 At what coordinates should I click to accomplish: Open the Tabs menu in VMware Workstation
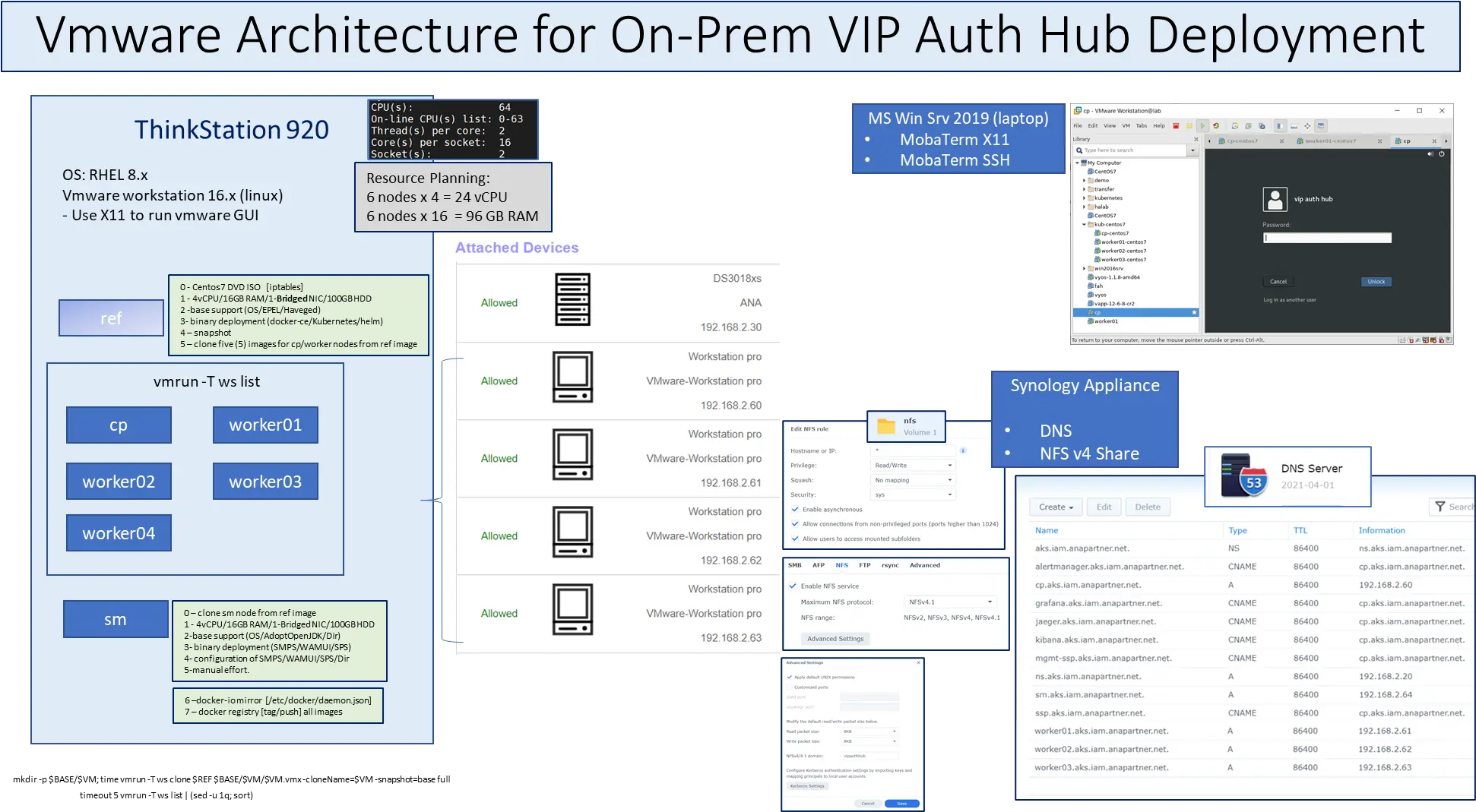(x=1142, y=125)
